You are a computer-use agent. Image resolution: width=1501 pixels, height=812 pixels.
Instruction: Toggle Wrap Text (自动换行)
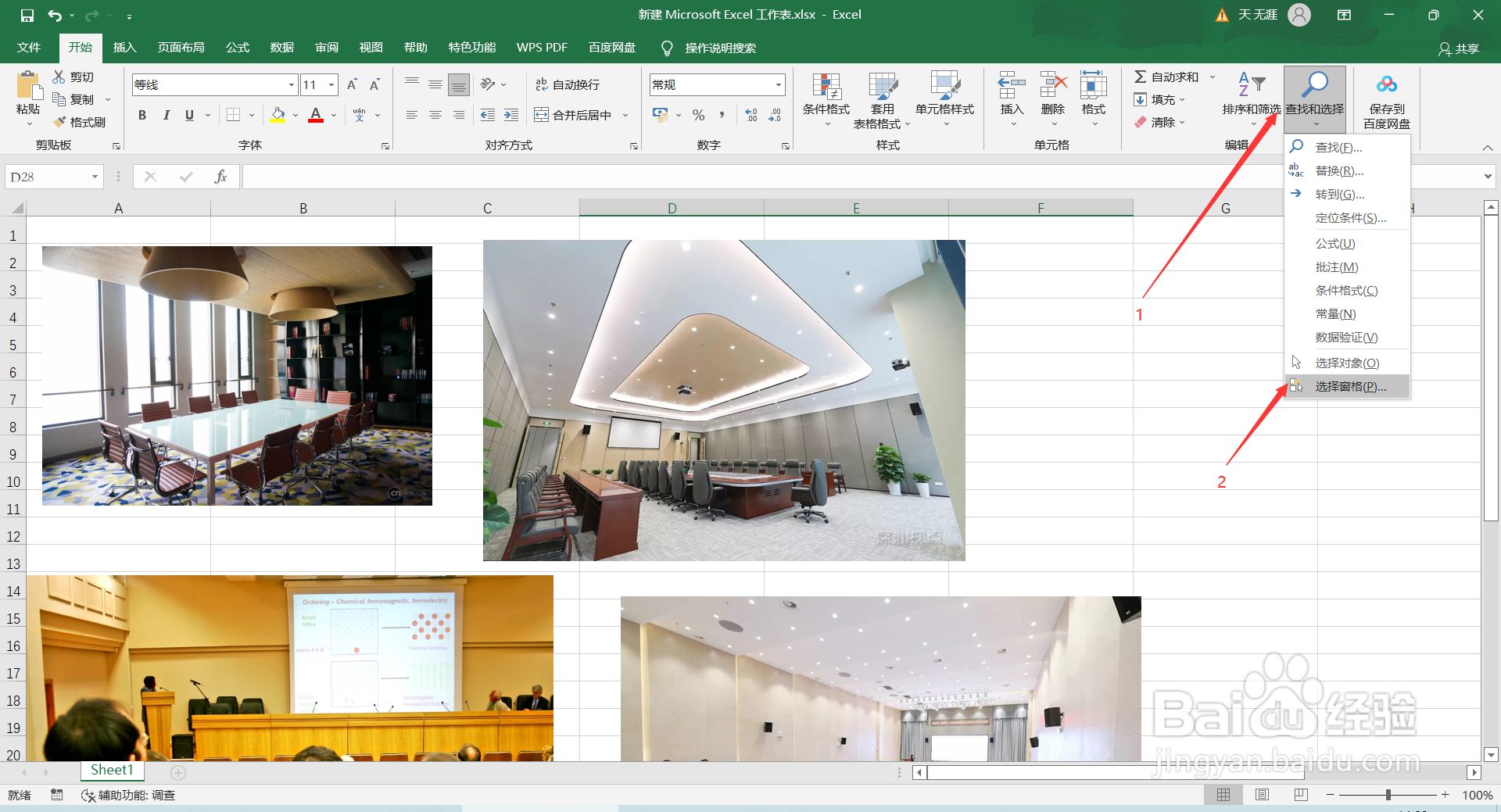567,84
